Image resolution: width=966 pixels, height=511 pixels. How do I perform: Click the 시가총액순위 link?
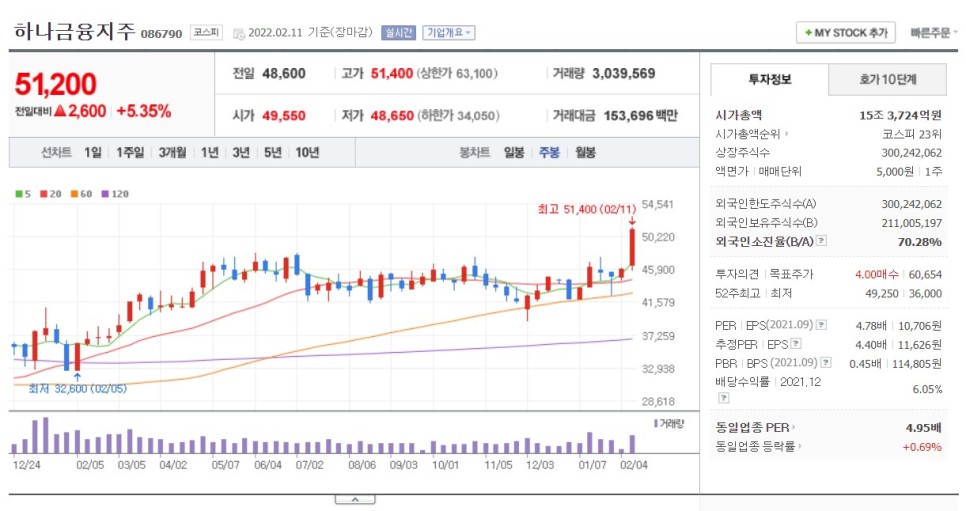(x=748, y=134)
